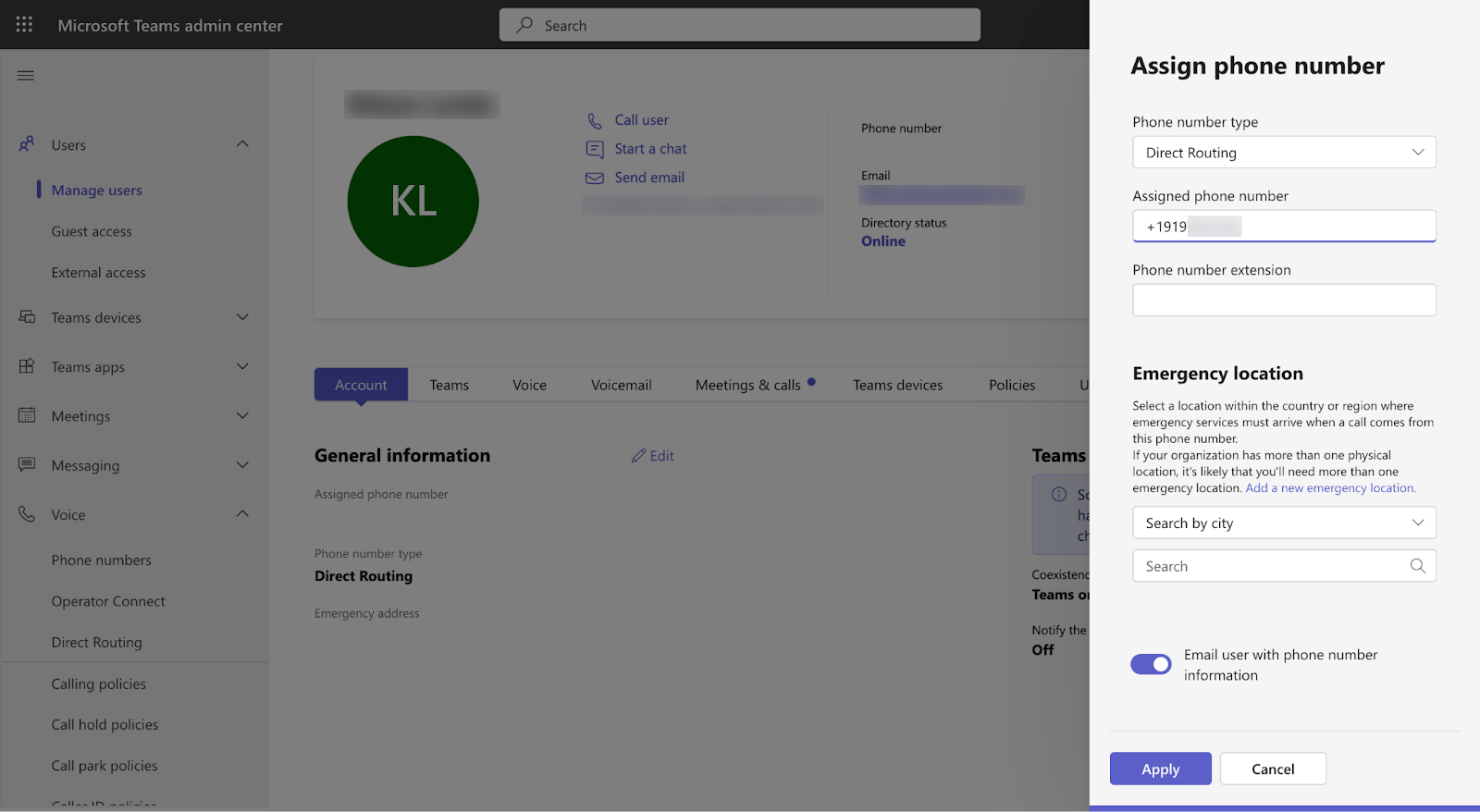Open the app launcher grid icon

24,25
